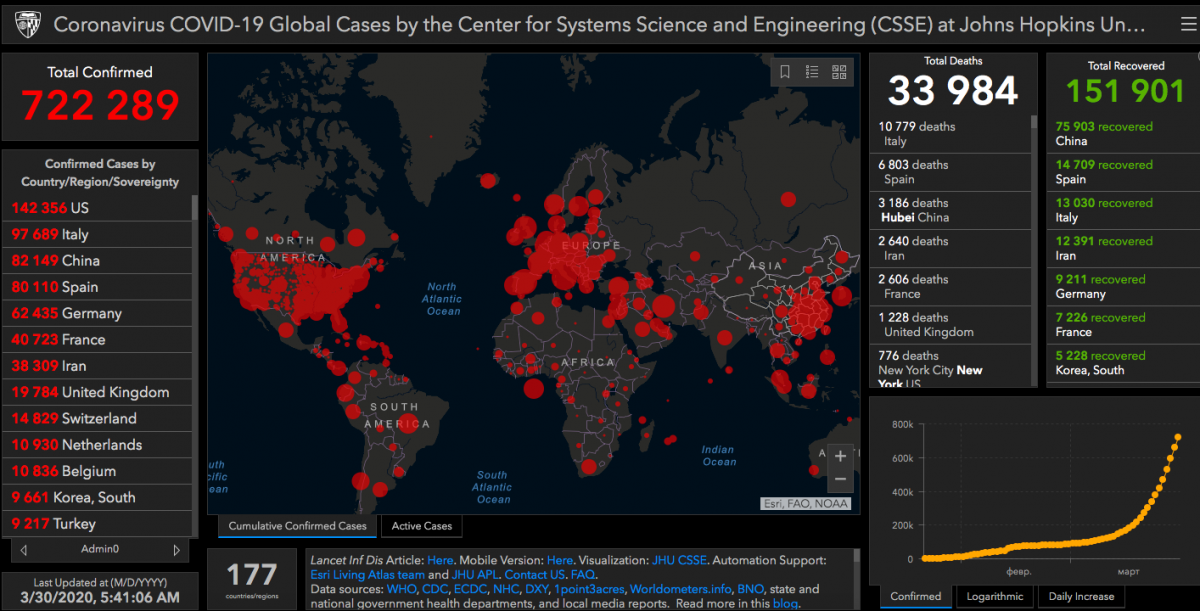The image size is (1200, 611).
Task: Open the Lancet article 'Here' link
Action: coord(440,560)
